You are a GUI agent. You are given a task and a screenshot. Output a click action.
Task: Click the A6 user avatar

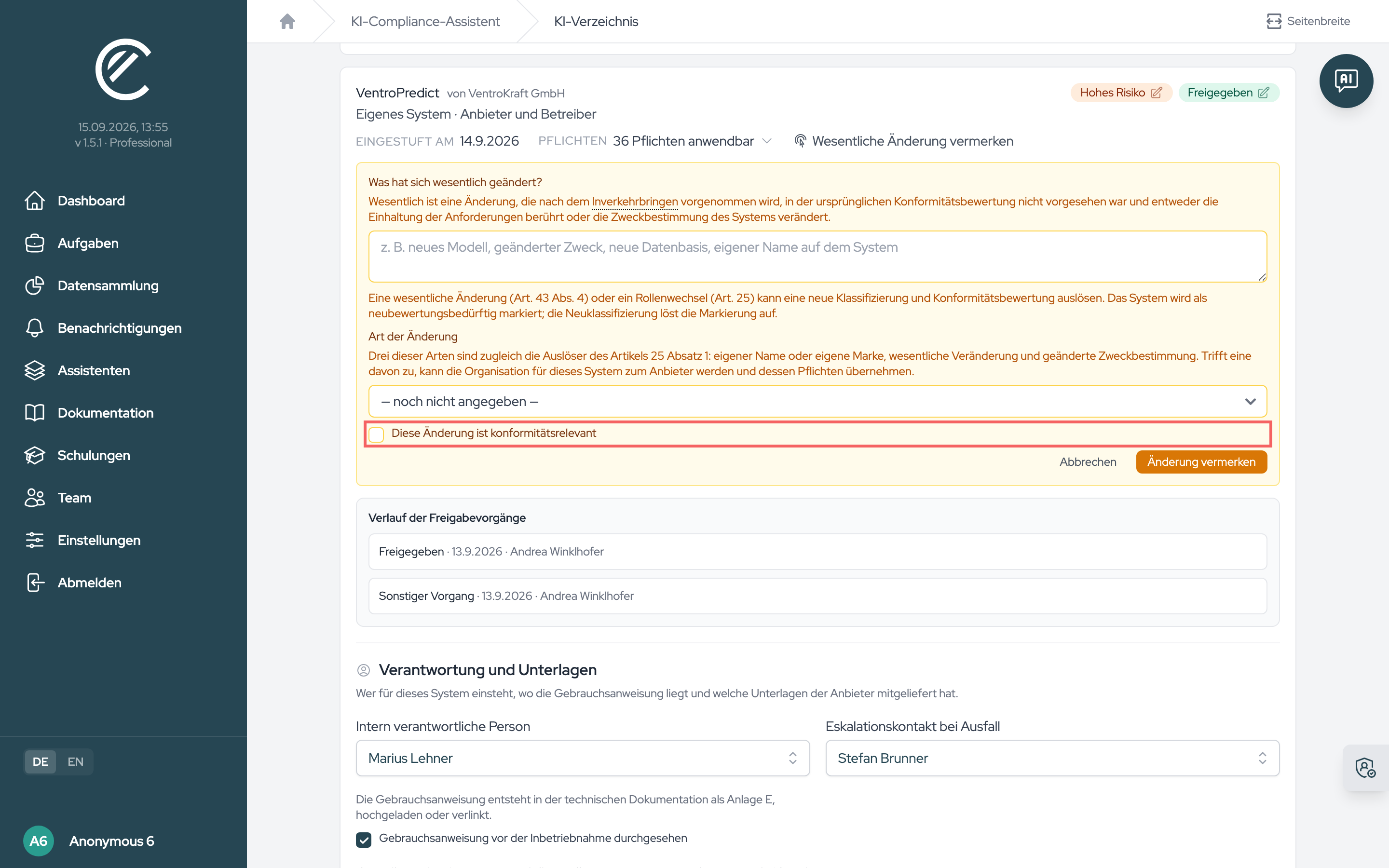(x=39, y=841)
